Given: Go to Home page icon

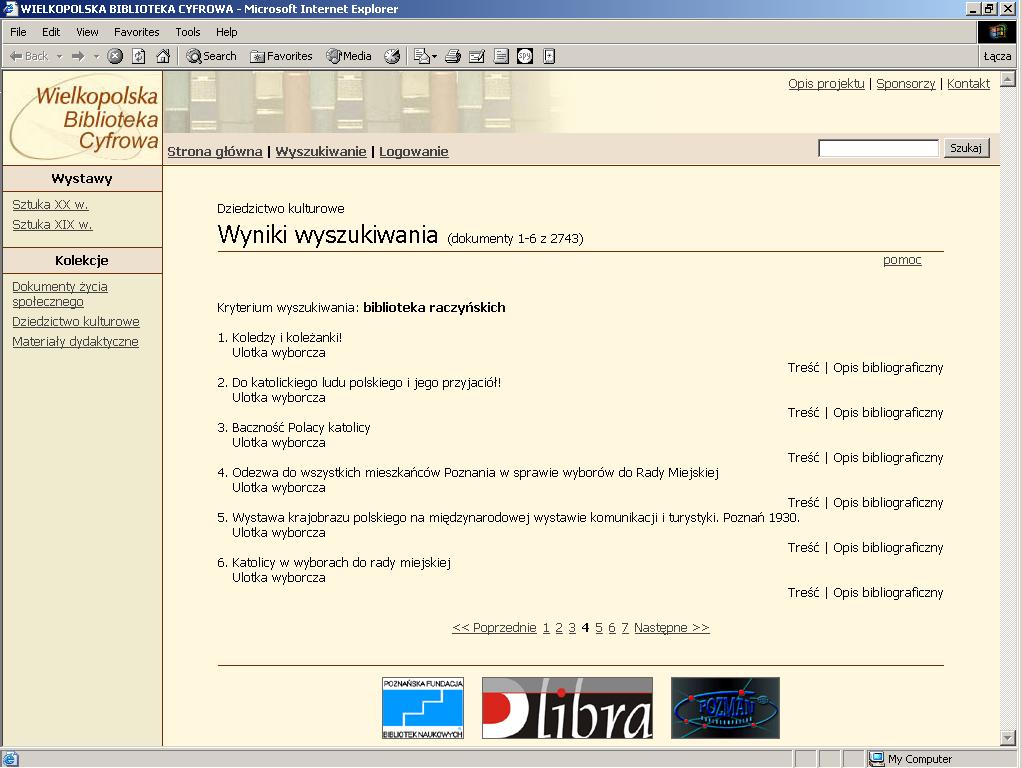Looking at the screenshot, I should 163,57.
